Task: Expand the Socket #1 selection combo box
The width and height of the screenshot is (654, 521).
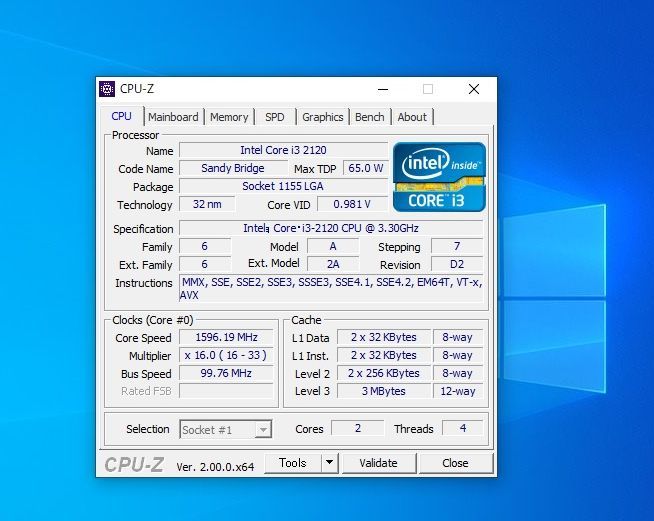Action: [226, 429]
